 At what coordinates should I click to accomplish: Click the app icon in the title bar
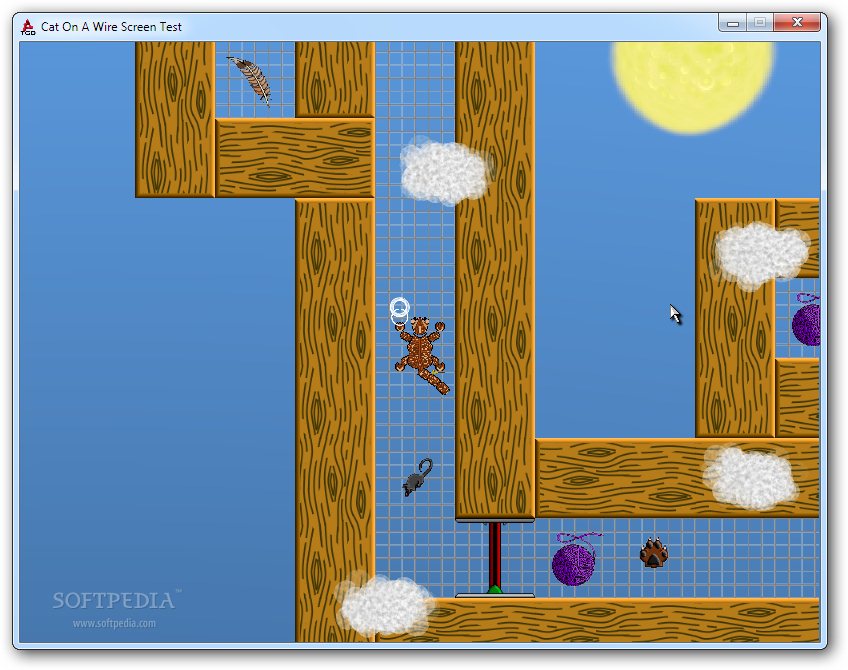click(28, 26)
